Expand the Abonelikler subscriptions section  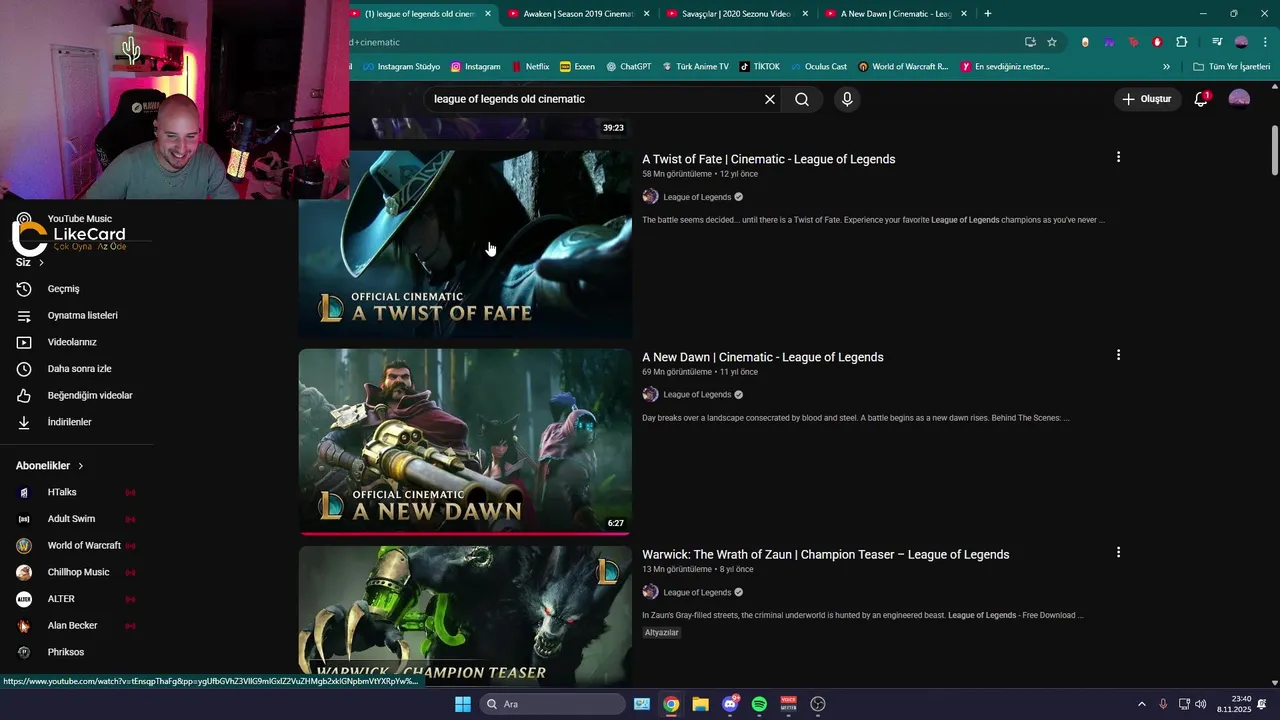[x=50, y=466]
